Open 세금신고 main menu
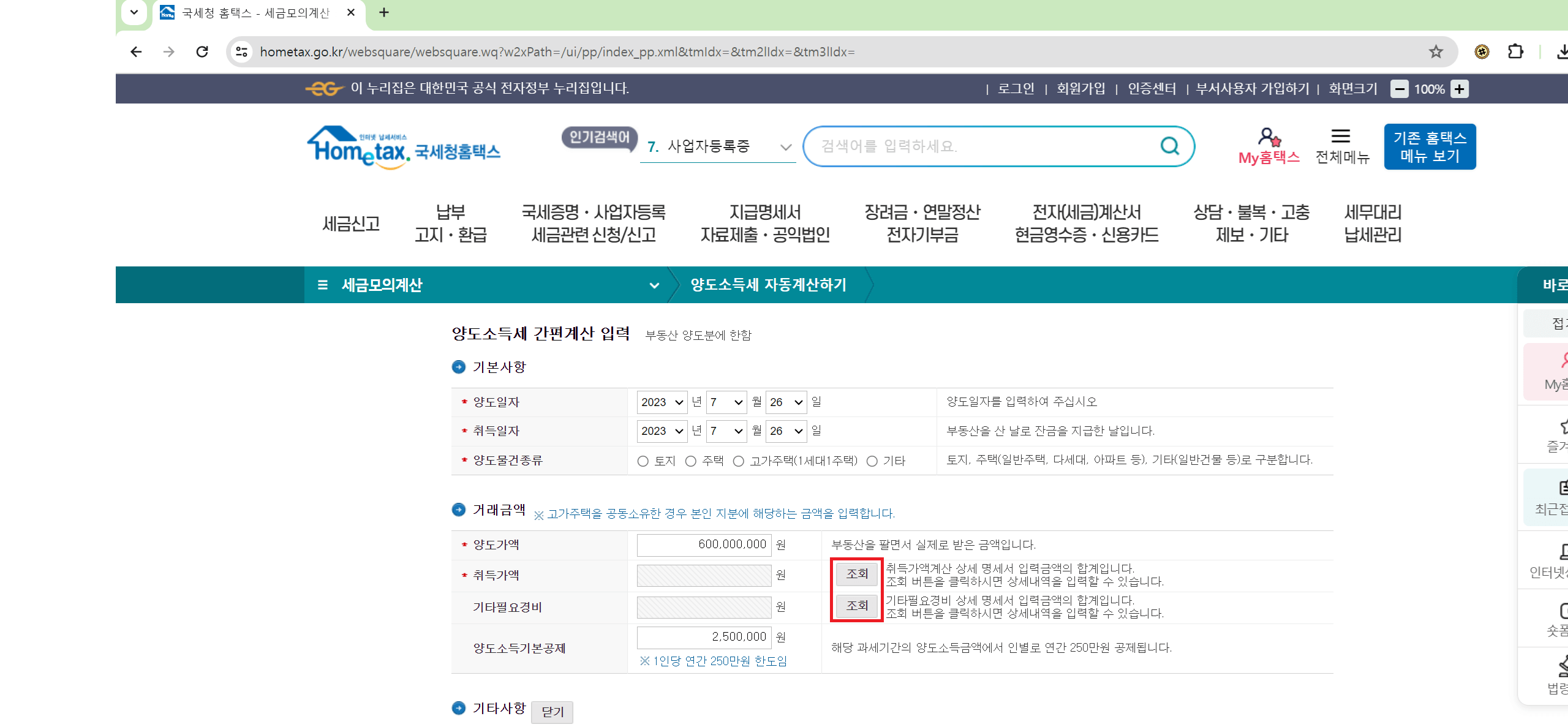Image resolution: width=1568 pixels, height=727 pixels. 351,224
